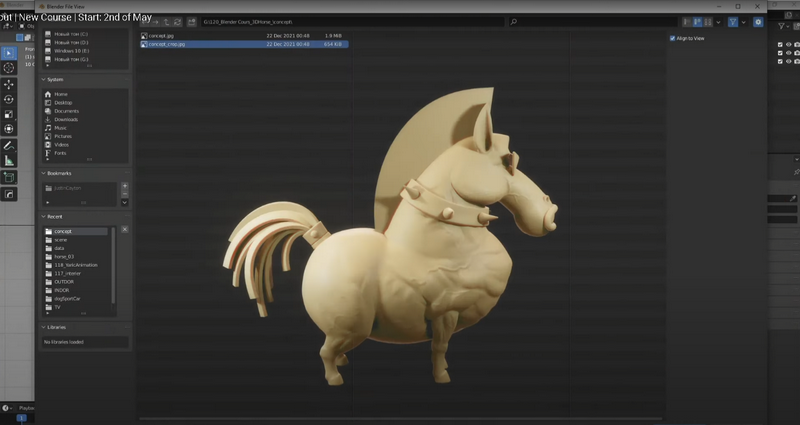Click the file search field
This screenshot has width=800, height=425.
(x=593, y=22)
